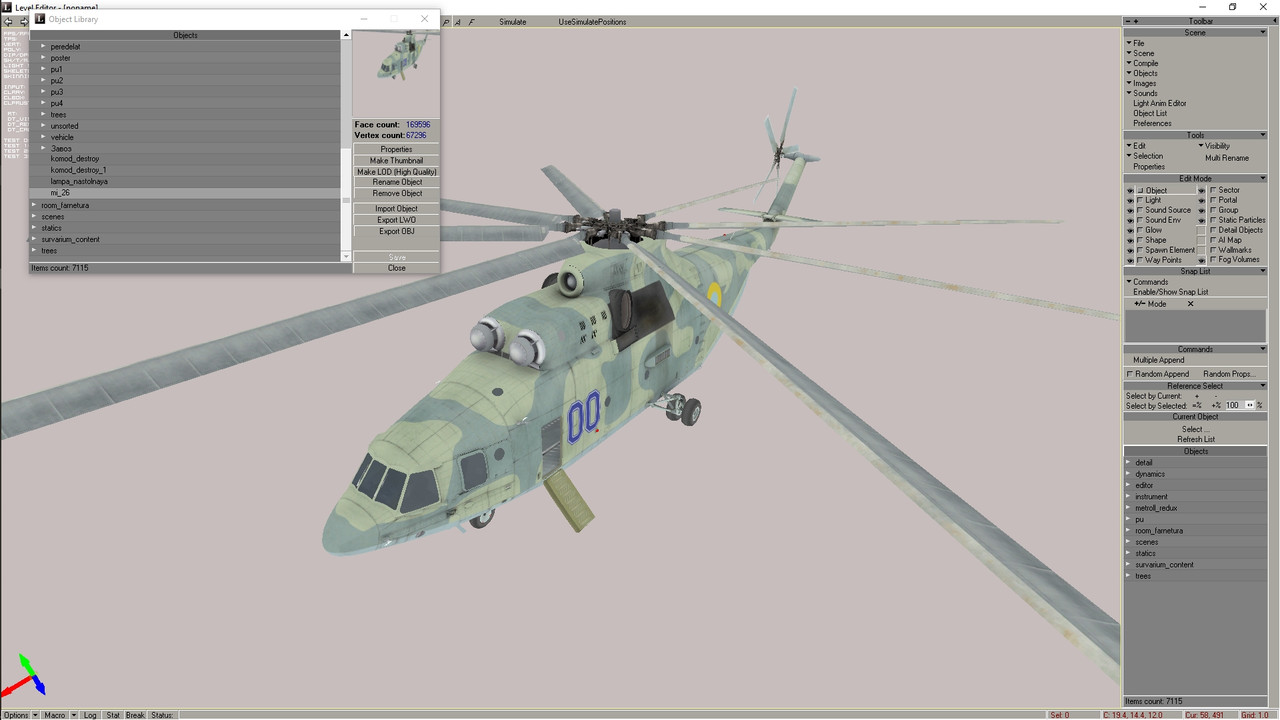1280x720 pixels.
Task: Click the A icon on the top toolbar
Action: (x=458, y=21)
